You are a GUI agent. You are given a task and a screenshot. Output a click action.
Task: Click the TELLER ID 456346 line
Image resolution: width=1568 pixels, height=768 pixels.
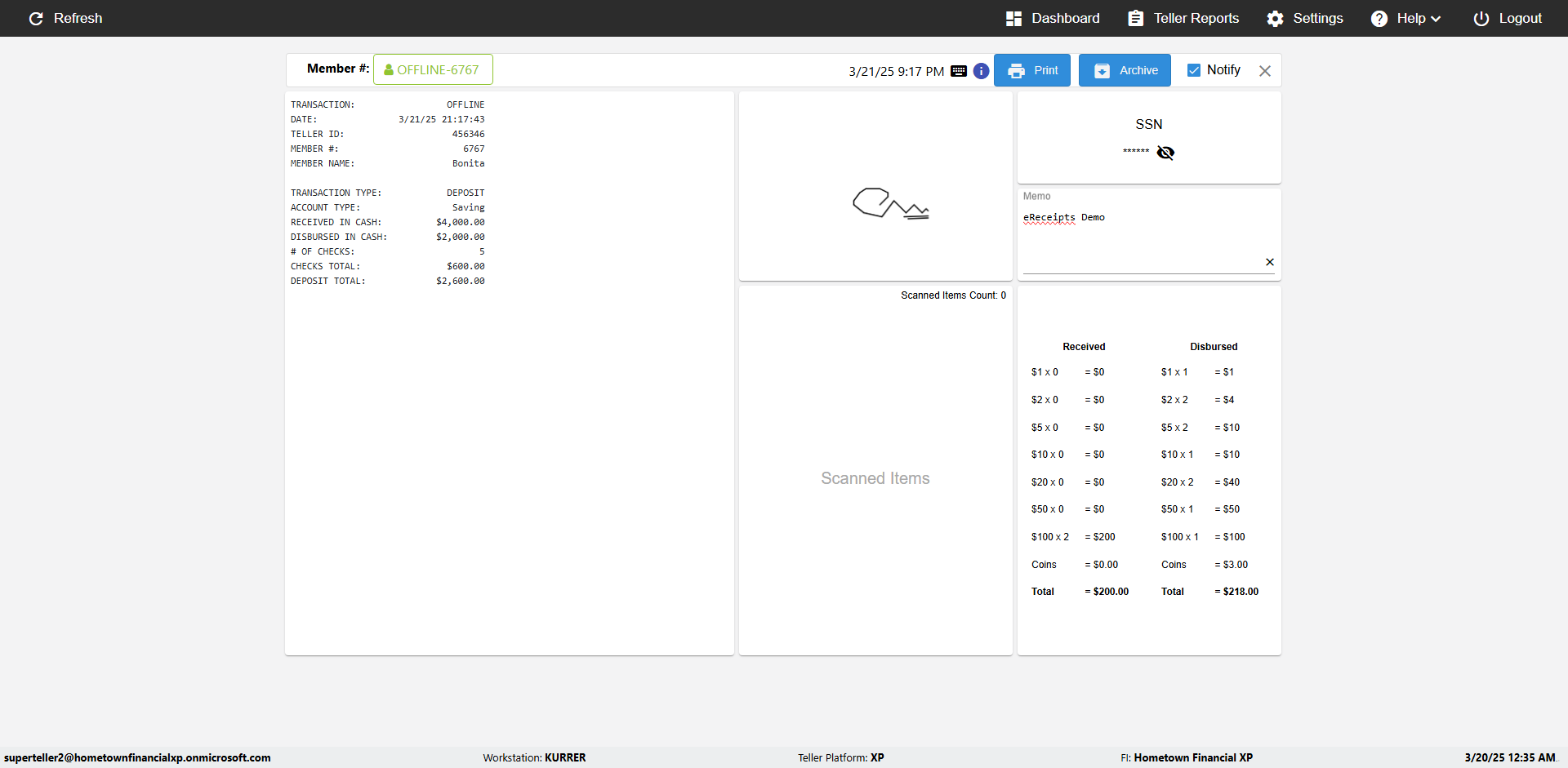click(x=387, y=134)
